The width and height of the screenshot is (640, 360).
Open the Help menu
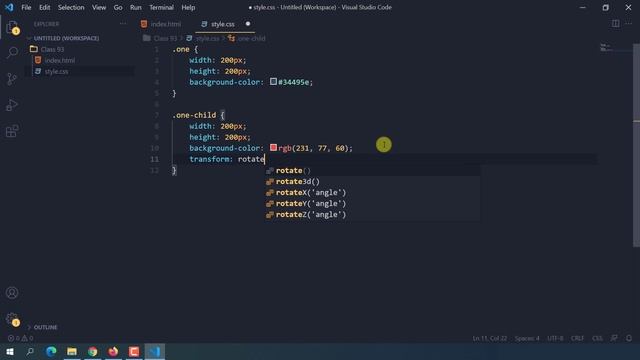pos(188,7)
